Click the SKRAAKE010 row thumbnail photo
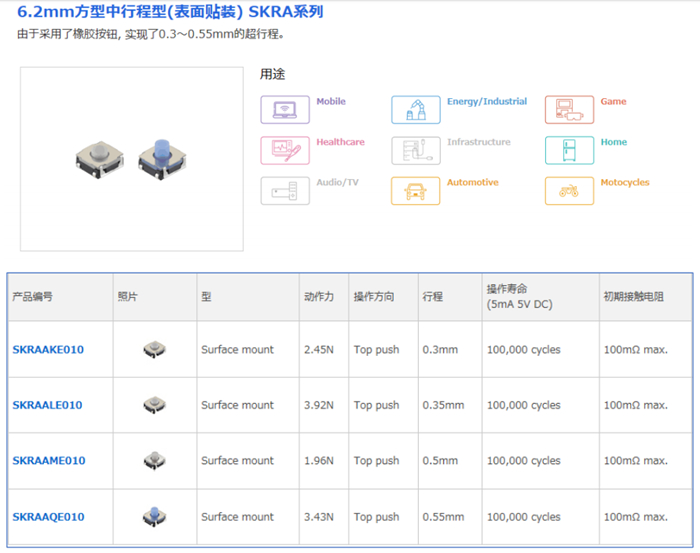 (x=154, y=349)
